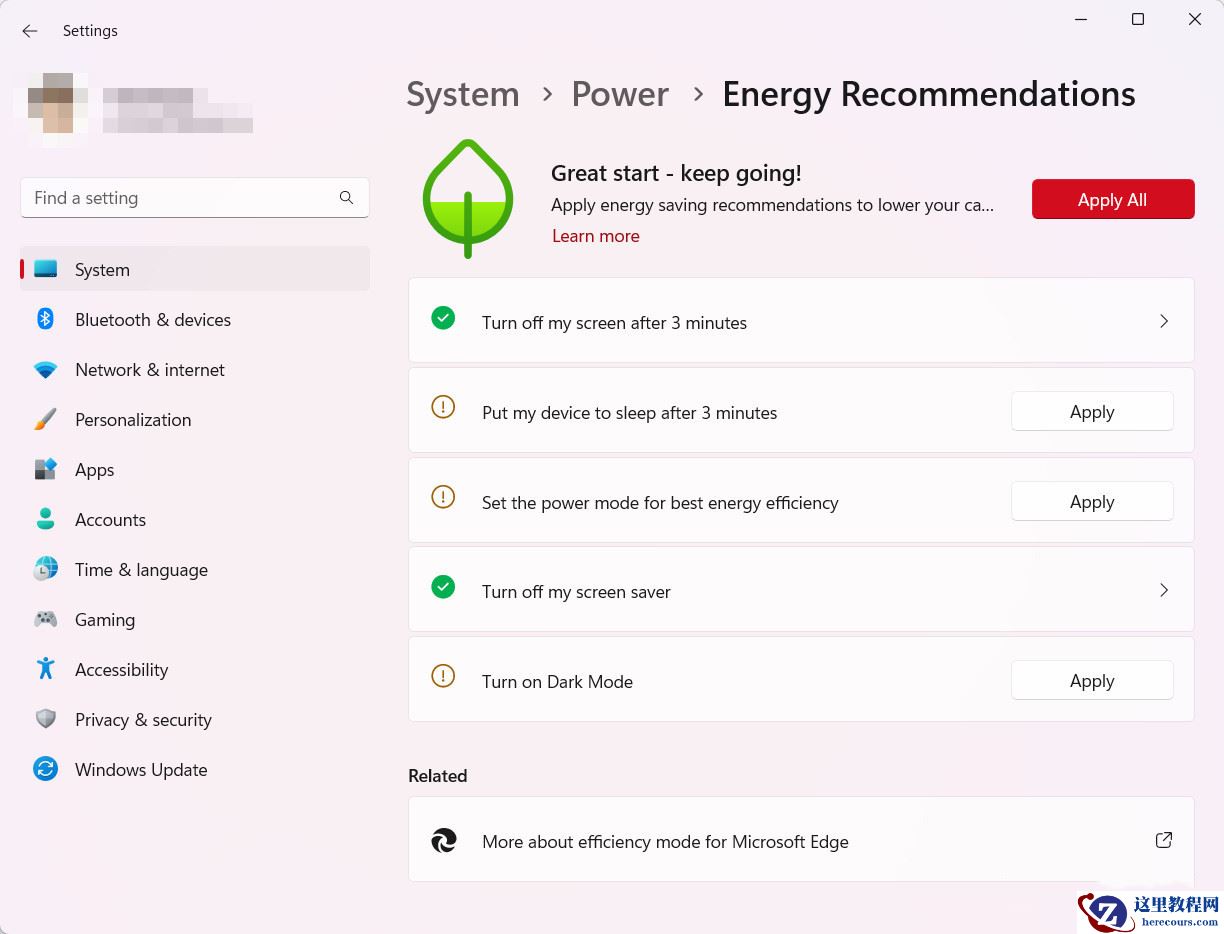Click the Microsoft Edge icon under Related
Viewport: 1224px width, 934px height.
click(444, 841)
